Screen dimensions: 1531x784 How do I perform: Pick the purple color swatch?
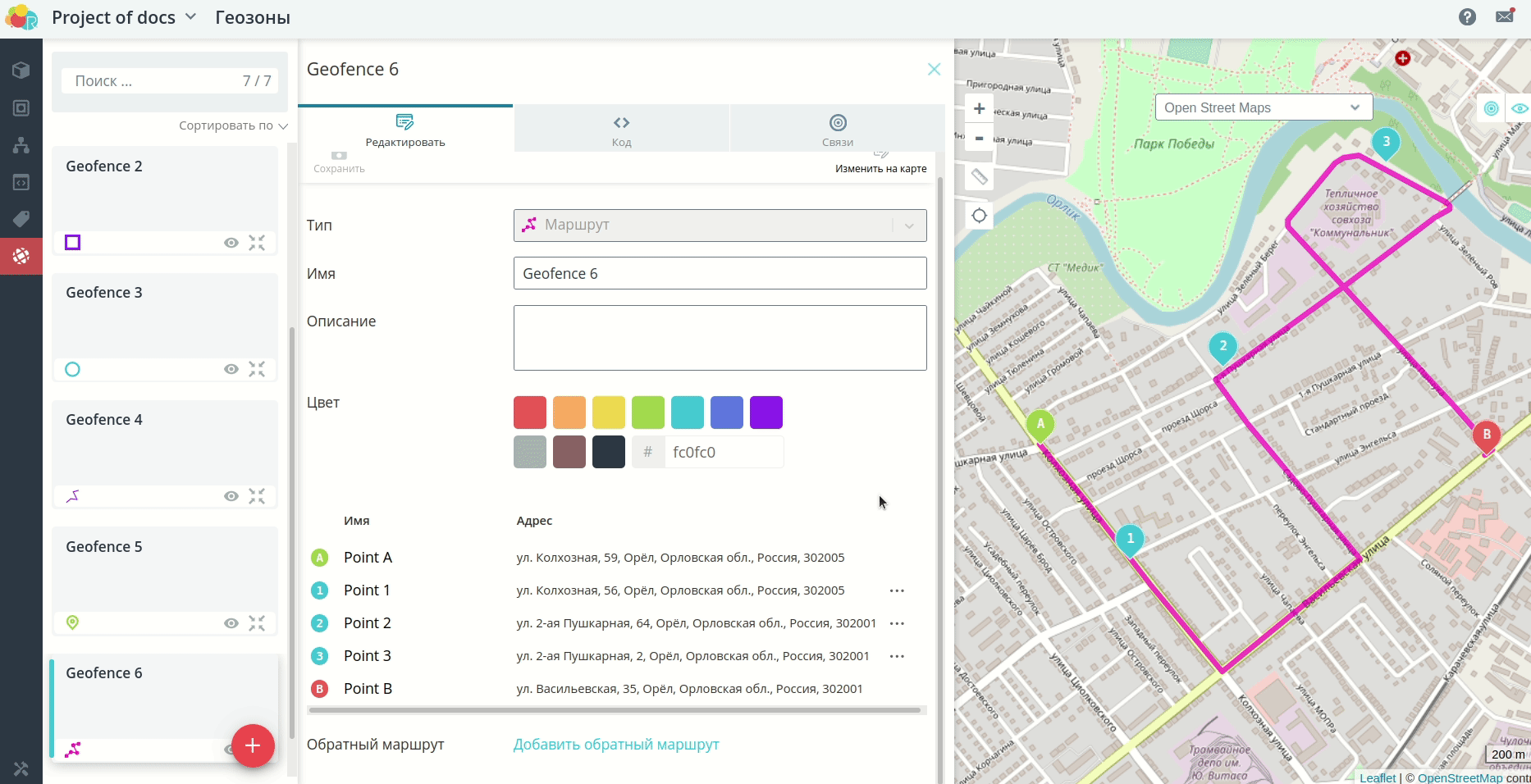[766, 413]
